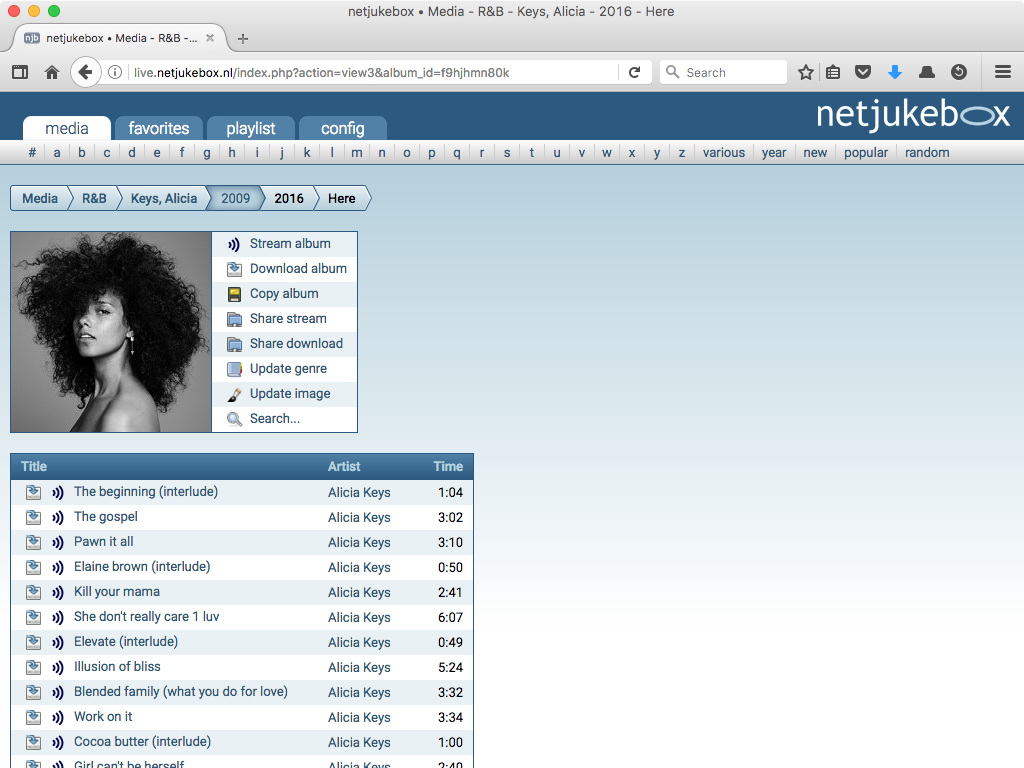
Task: Click the Stream album icon
Action: 233,243
